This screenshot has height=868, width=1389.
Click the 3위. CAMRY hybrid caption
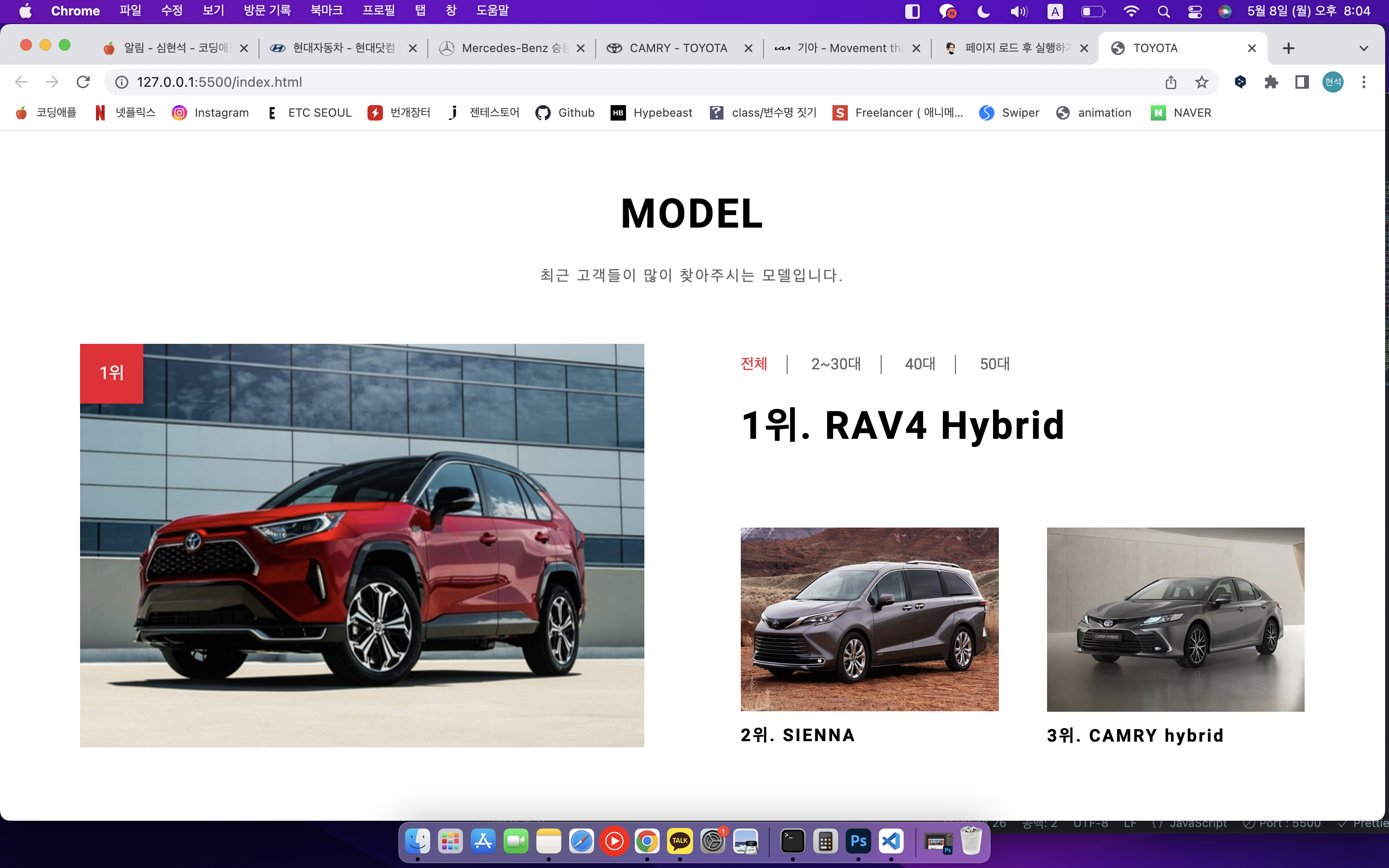pyautogui.click(x=1135, y=735)
